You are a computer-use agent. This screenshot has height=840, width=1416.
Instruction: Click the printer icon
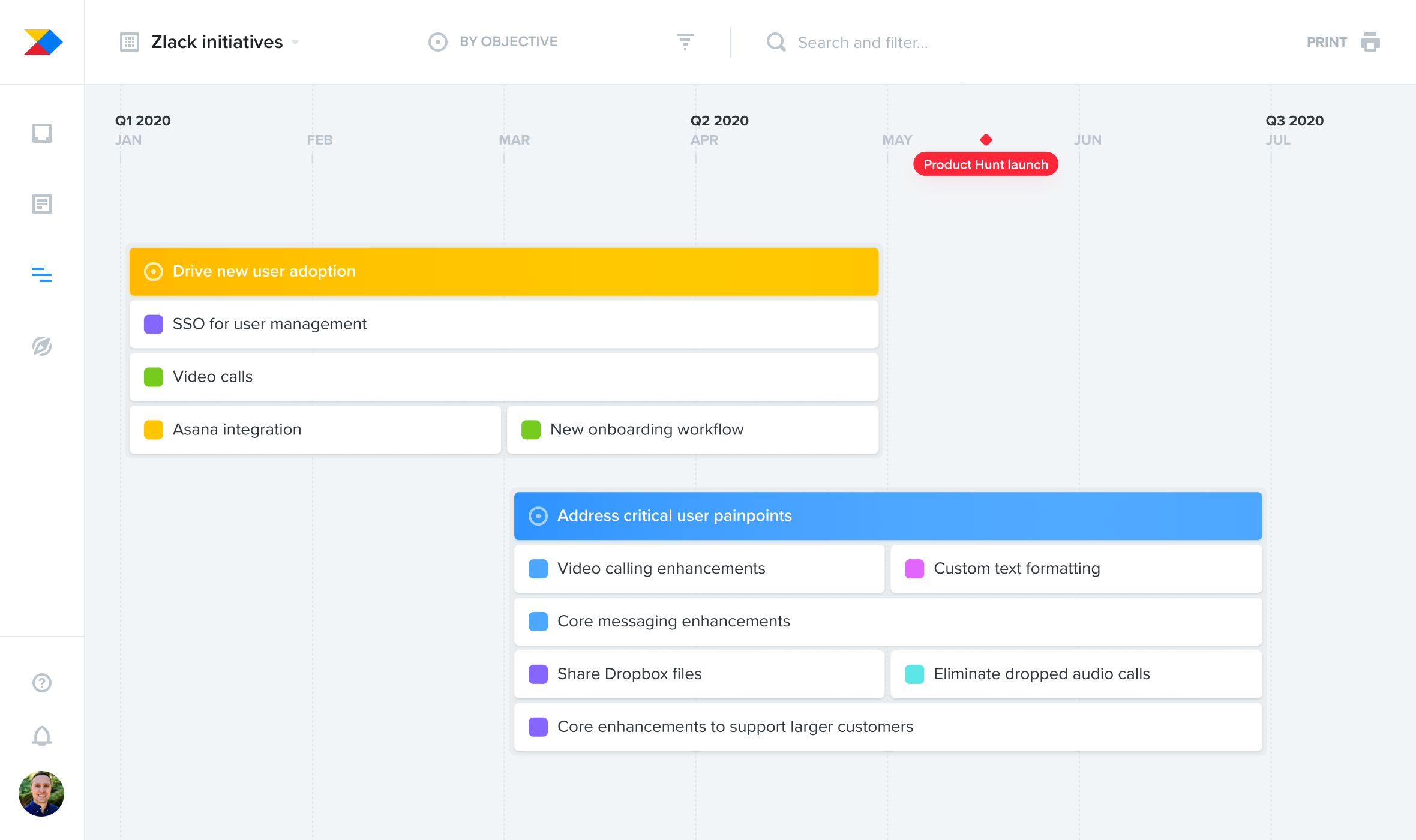coord(1370,42)
